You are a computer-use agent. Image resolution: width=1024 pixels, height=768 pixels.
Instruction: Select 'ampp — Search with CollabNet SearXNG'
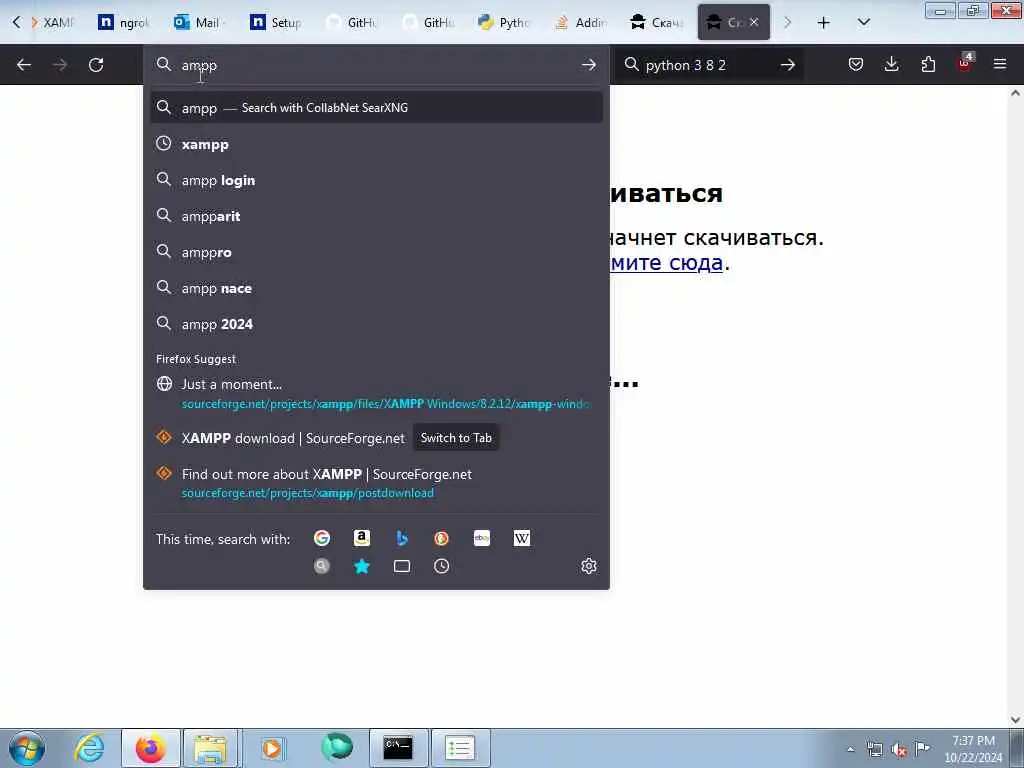pos(376,108)
